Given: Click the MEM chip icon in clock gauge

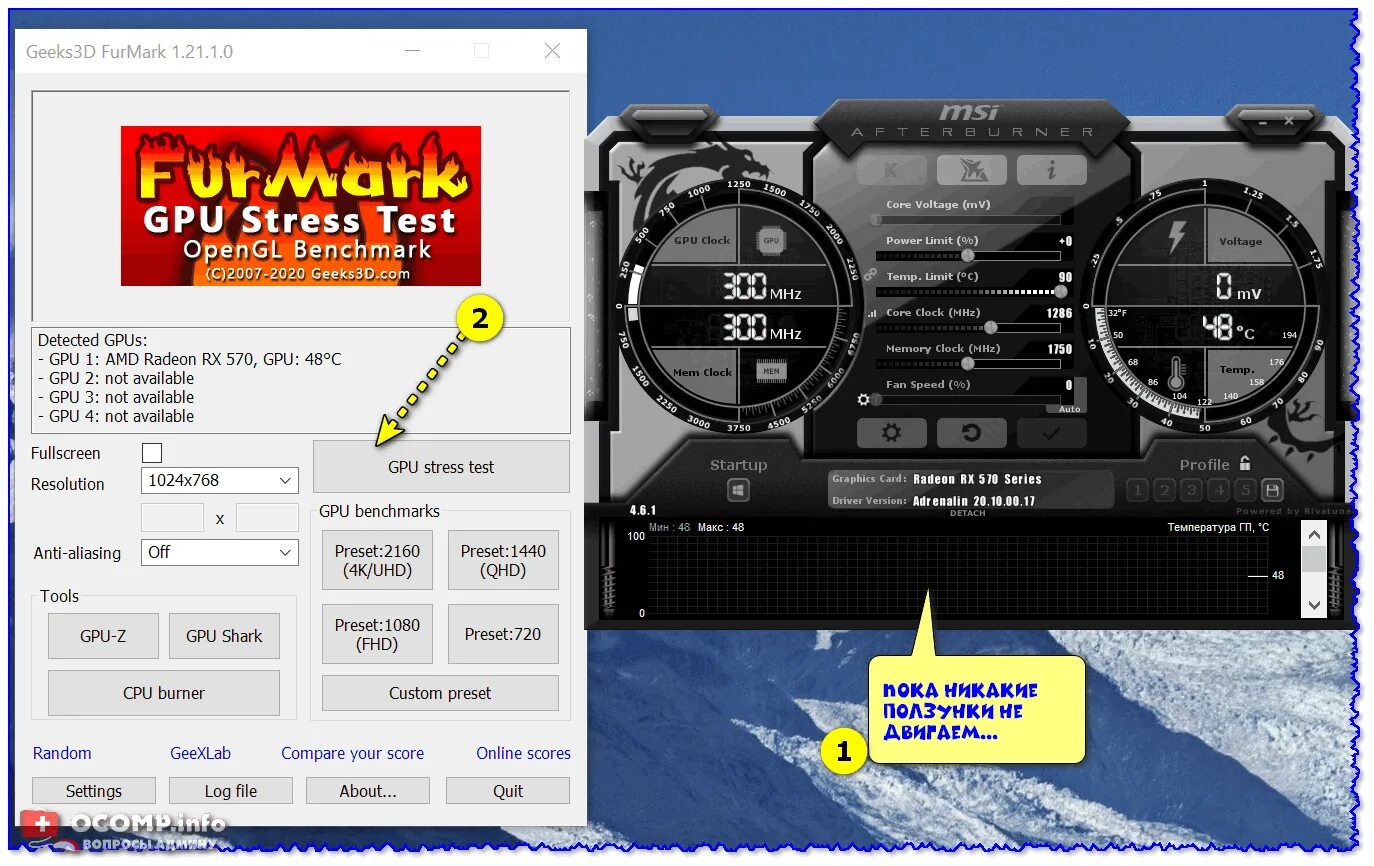Looking at the screenshot, I should point(771,371).
